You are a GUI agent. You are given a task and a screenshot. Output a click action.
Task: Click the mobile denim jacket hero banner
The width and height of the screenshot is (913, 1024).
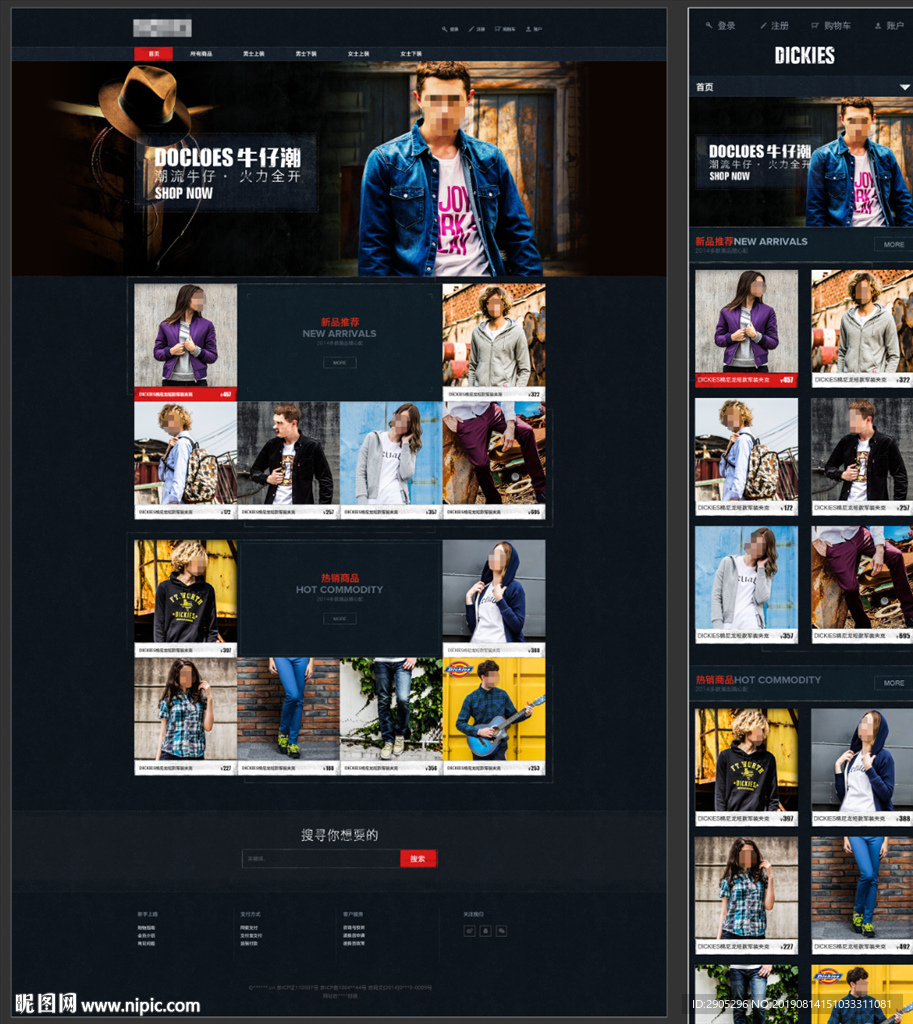(801, 162)
